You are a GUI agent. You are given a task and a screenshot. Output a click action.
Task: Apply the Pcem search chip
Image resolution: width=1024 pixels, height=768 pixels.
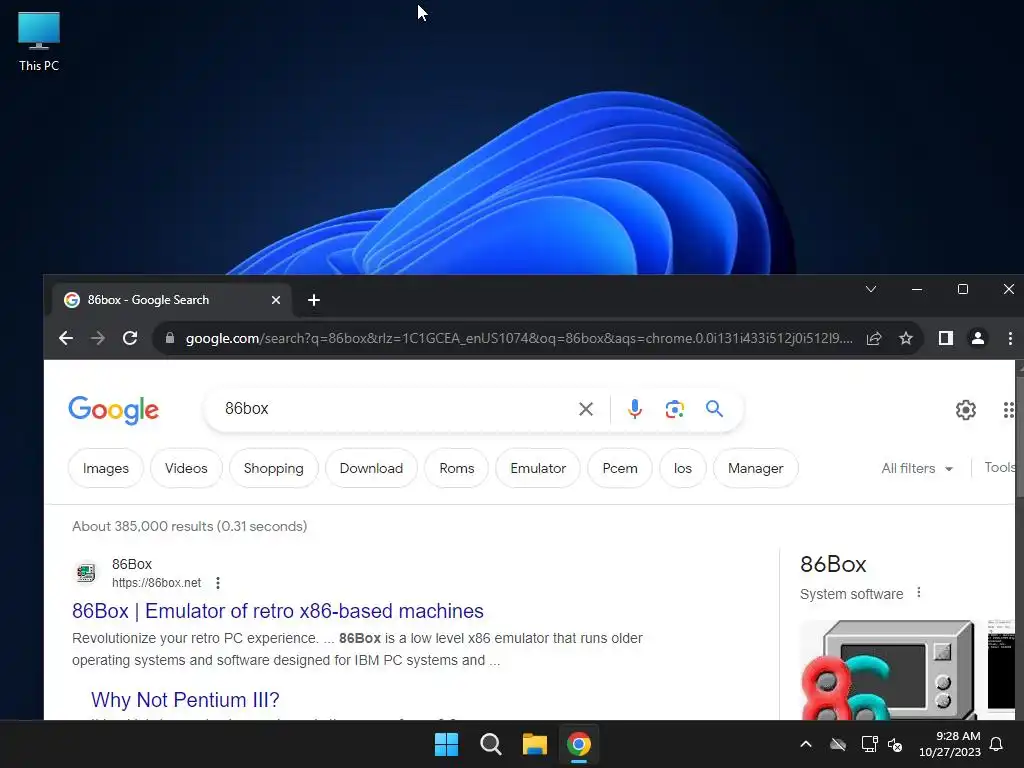[620, 468]
